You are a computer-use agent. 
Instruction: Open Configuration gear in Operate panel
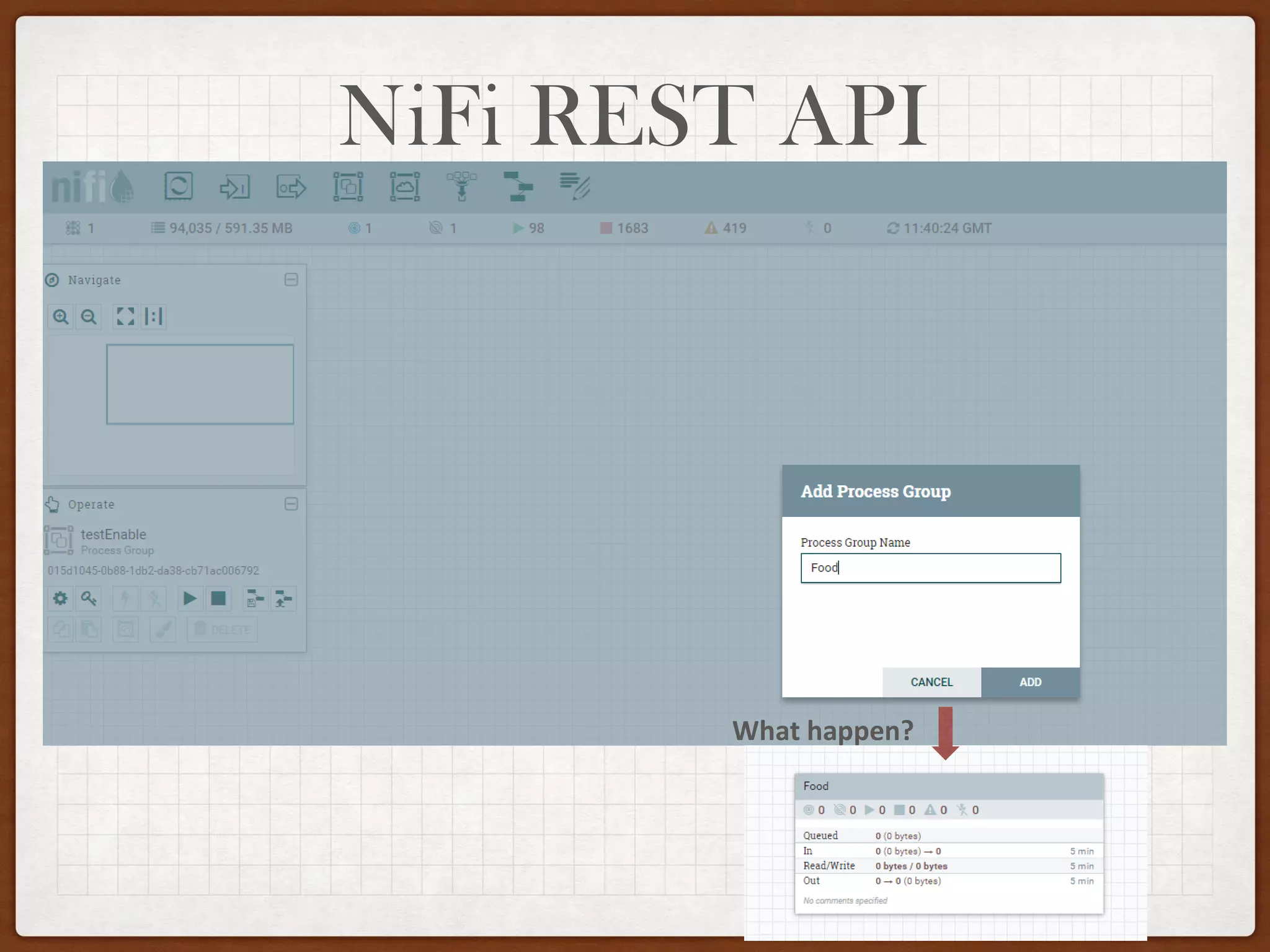[x=60, y=599]
